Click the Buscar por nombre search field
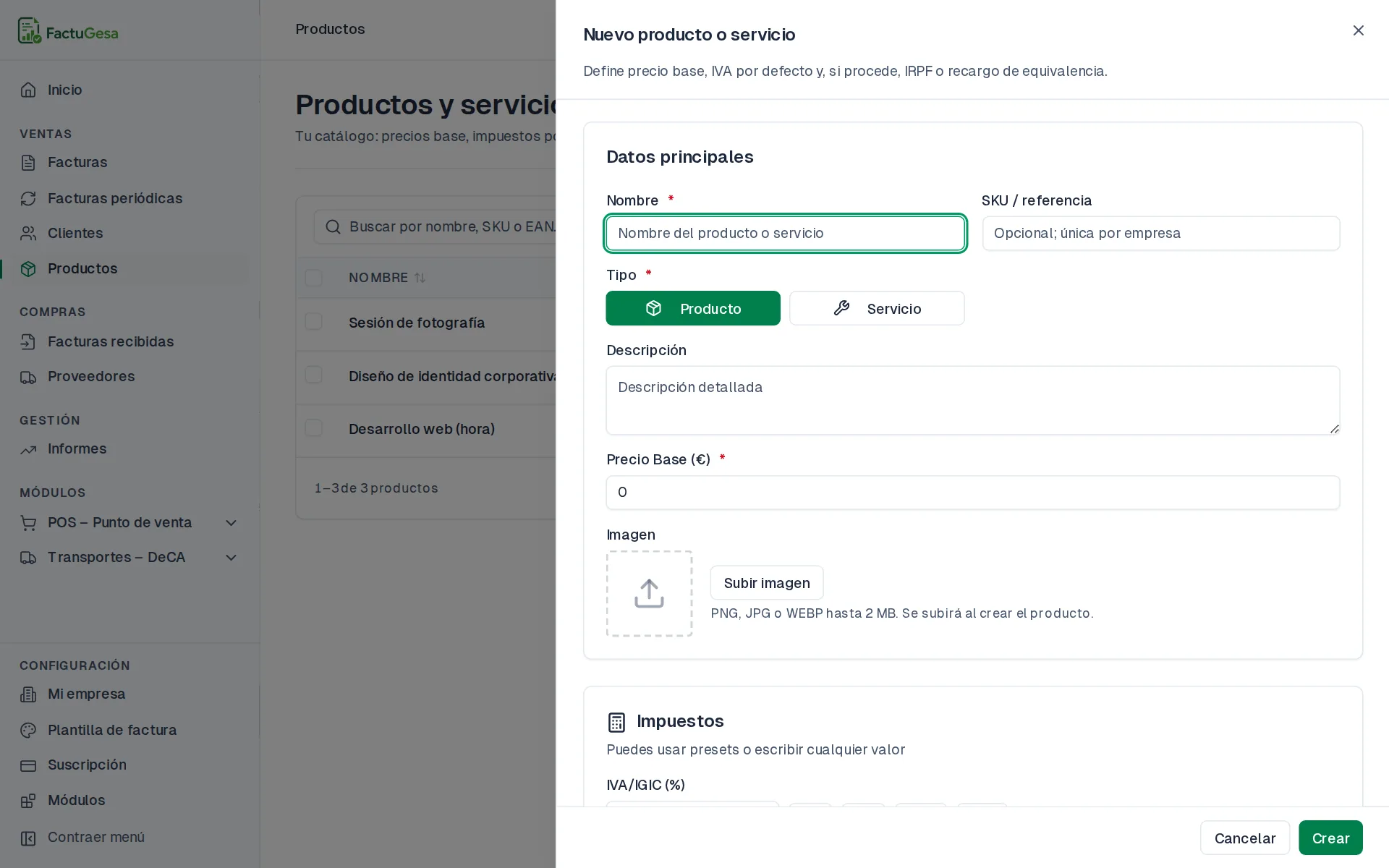 434,227
